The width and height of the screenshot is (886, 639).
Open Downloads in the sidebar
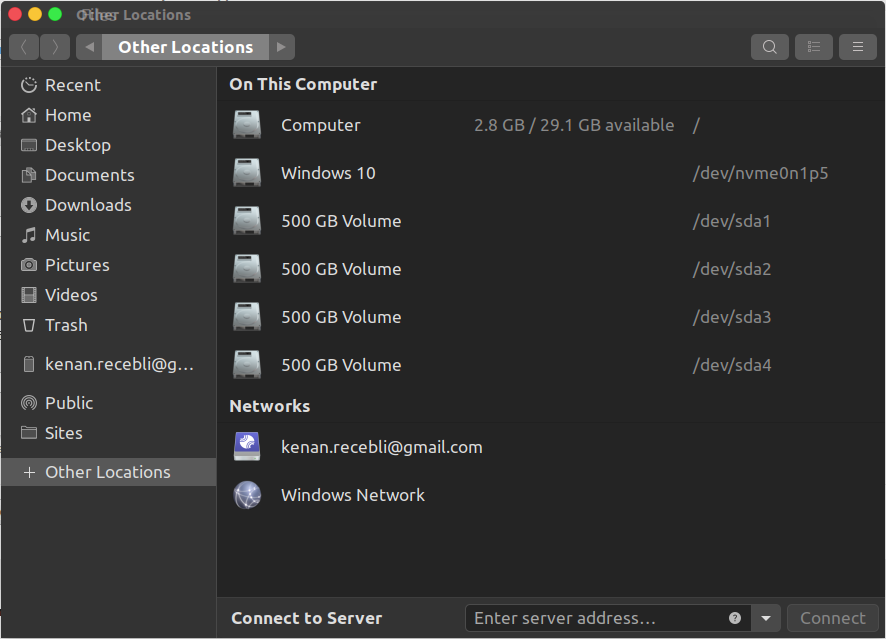point(88,205)
